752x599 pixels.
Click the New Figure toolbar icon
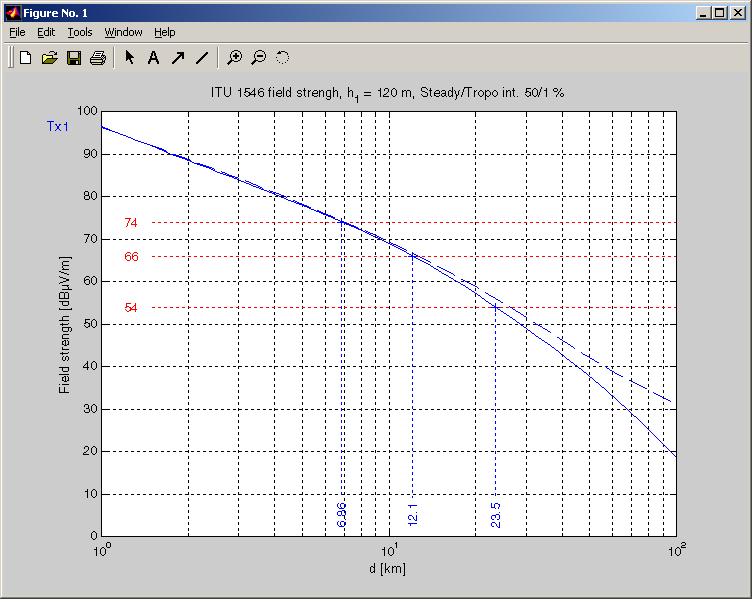tap(25, 58)
